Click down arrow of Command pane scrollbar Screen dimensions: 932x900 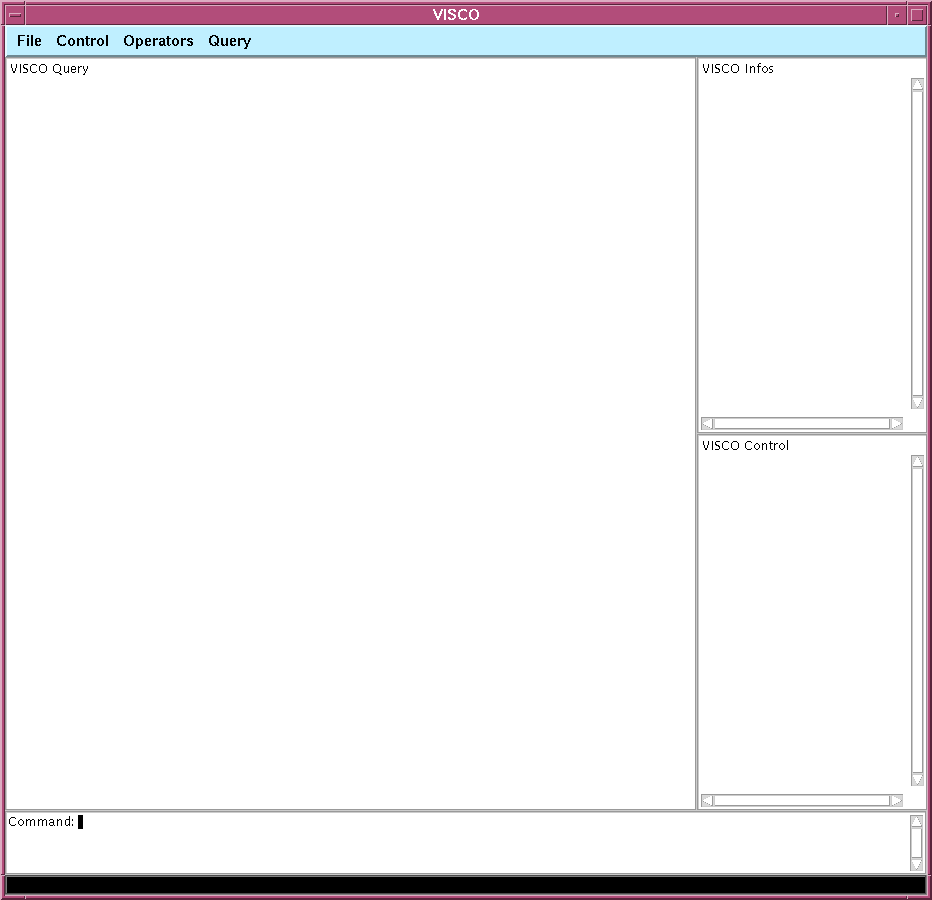tap(916, 864)
